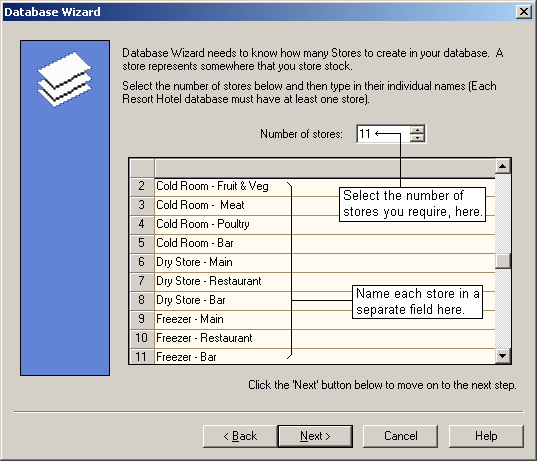Select the Freezer - Restaurant store field

pyautogui.click(x=325, y=339)
